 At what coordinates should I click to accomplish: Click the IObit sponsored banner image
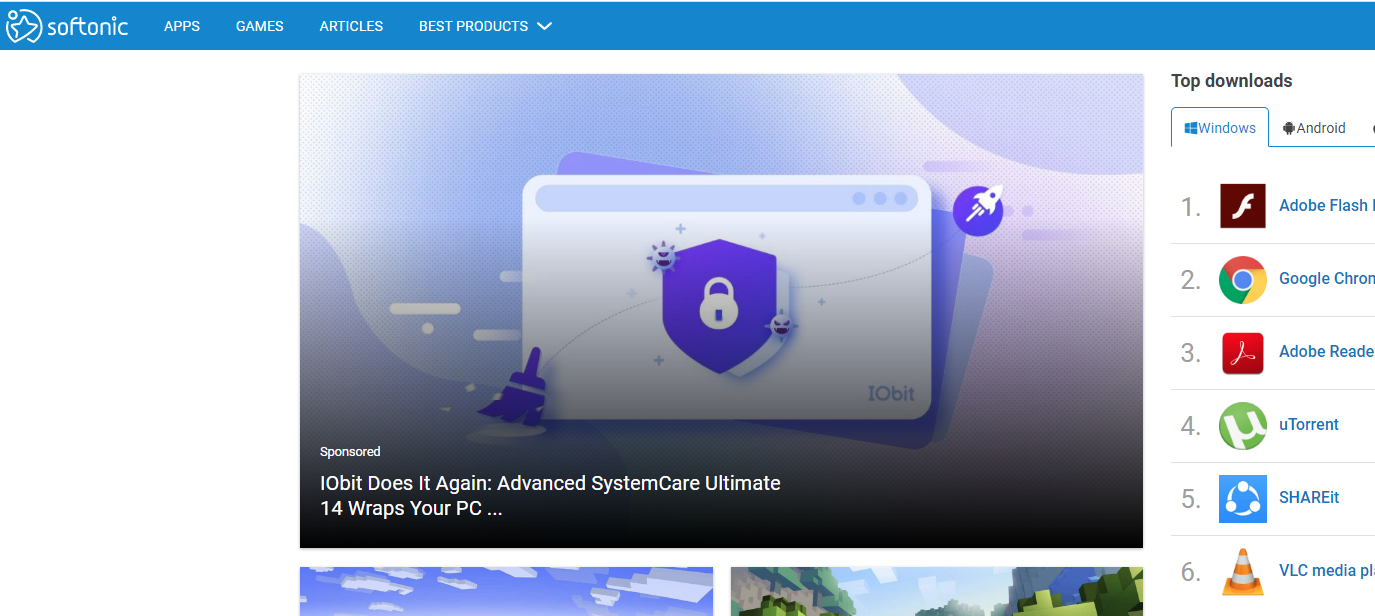click(x=721, y=280)
